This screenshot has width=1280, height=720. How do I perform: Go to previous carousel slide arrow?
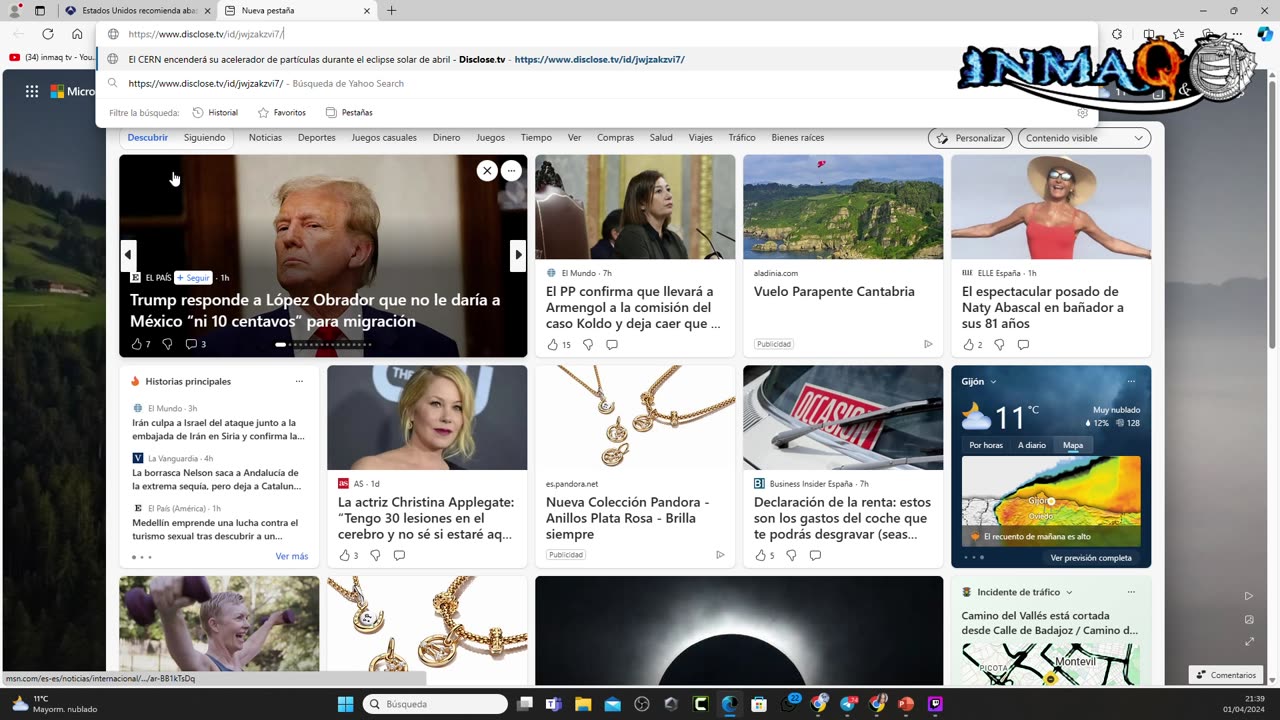point(128,255)
